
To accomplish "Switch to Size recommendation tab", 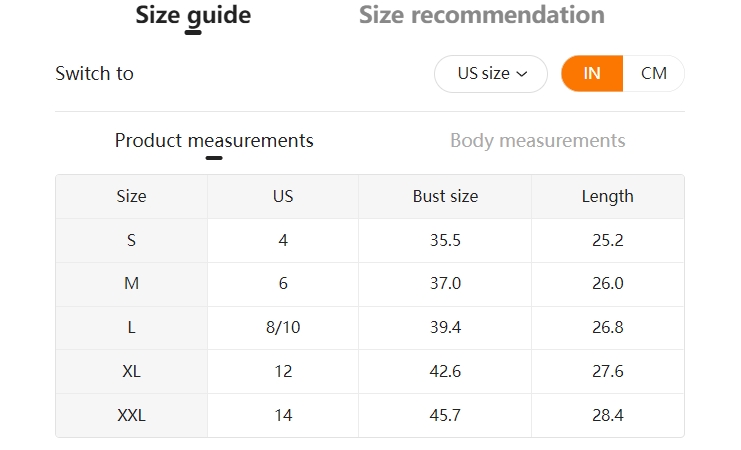I will (482, 15).
